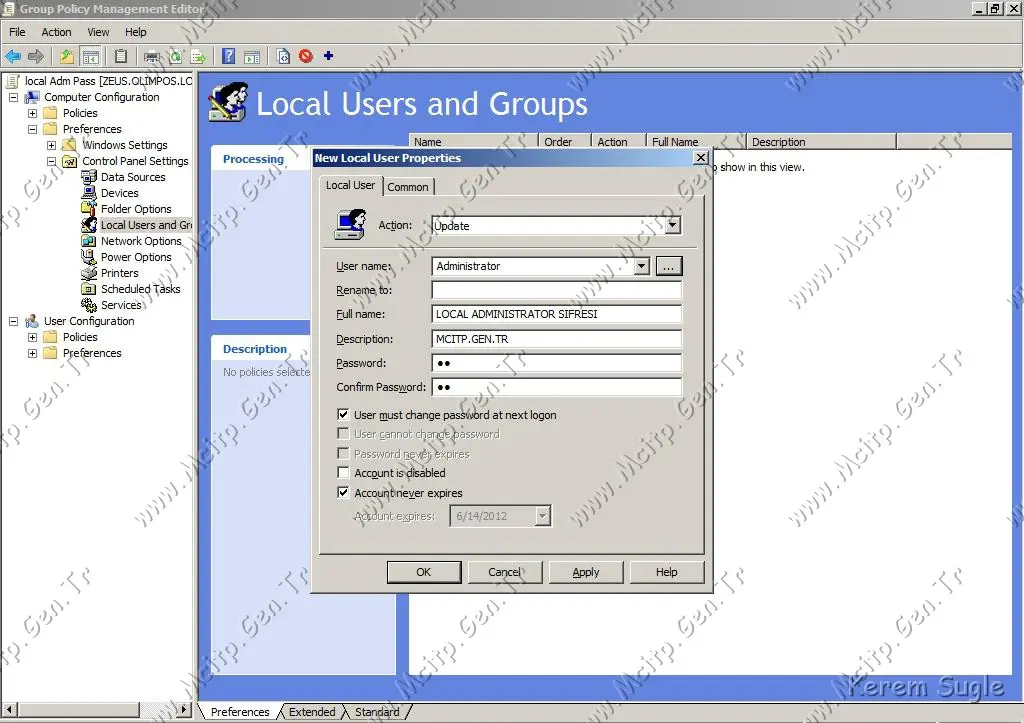Click the tree pane horizontal scrollbar right arrow
1024x723 pixels.
pos(185,709)
